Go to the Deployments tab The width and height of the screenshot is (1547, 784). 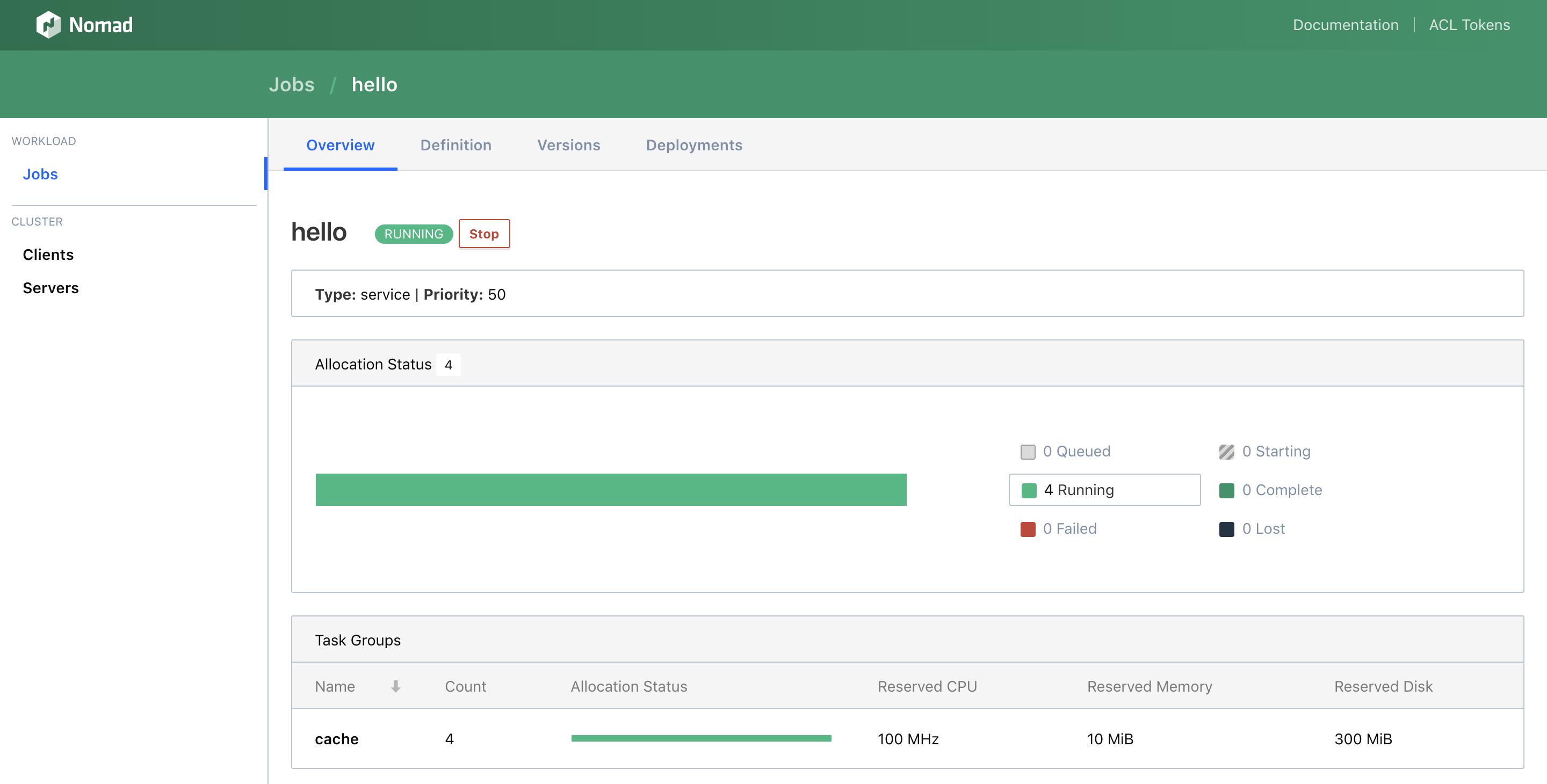point(693,146)
